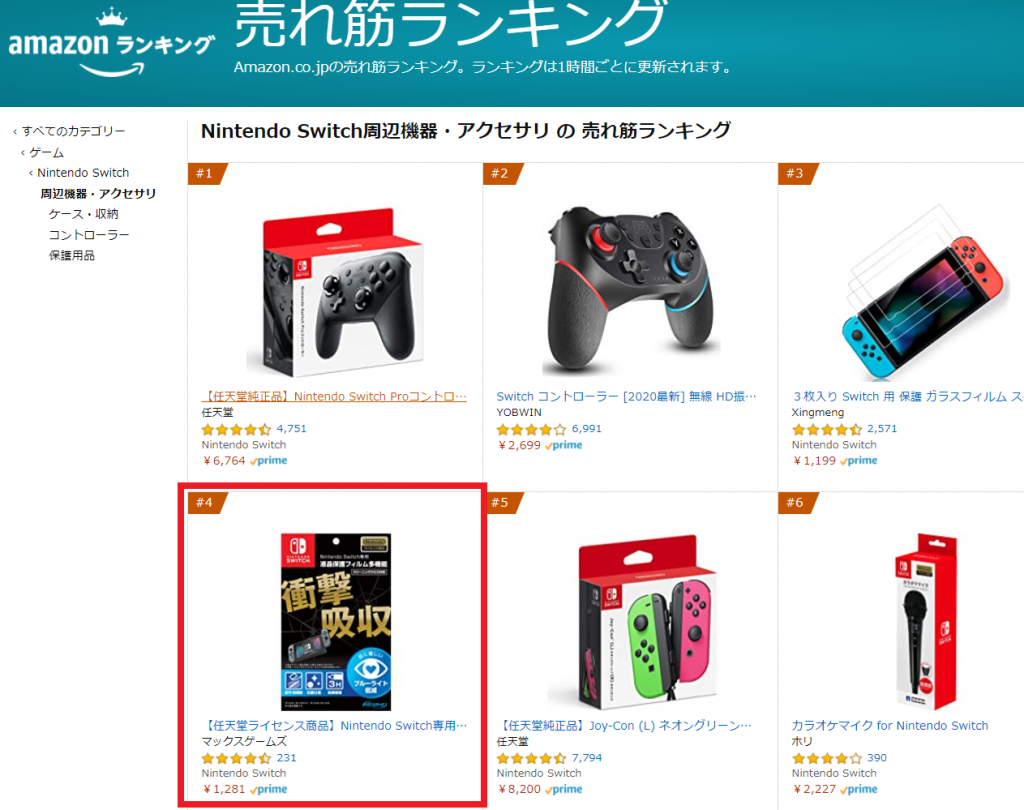This screenshot has height=810, width=1024.
Task: Open the glass film #3 product image
Action: tap(923, 292)
